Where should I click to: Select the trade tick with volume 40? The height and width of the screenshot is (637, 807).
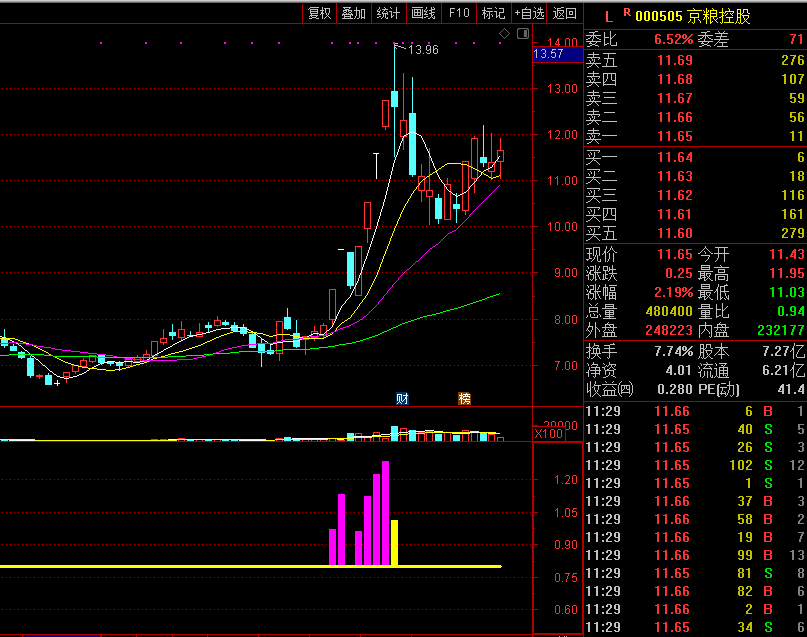click(x=695, y=430)
